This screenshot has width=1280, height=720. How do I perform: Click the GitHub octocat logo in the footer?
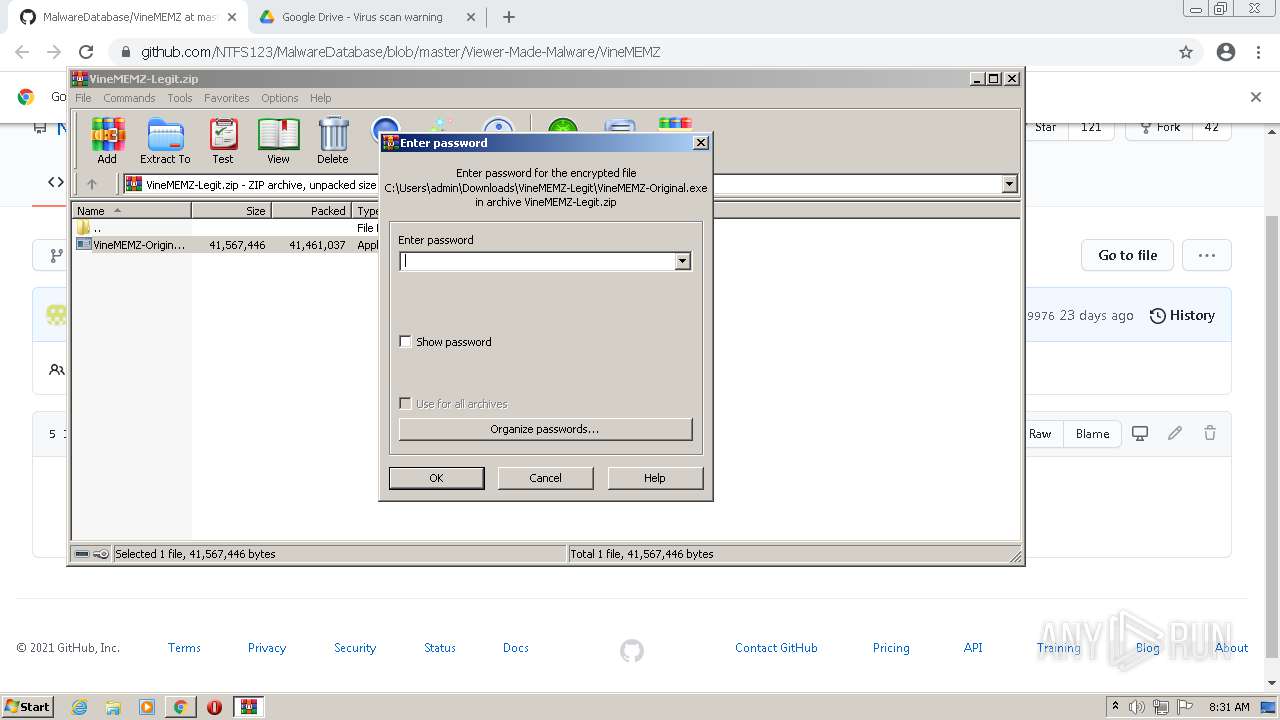click(632, 651)
